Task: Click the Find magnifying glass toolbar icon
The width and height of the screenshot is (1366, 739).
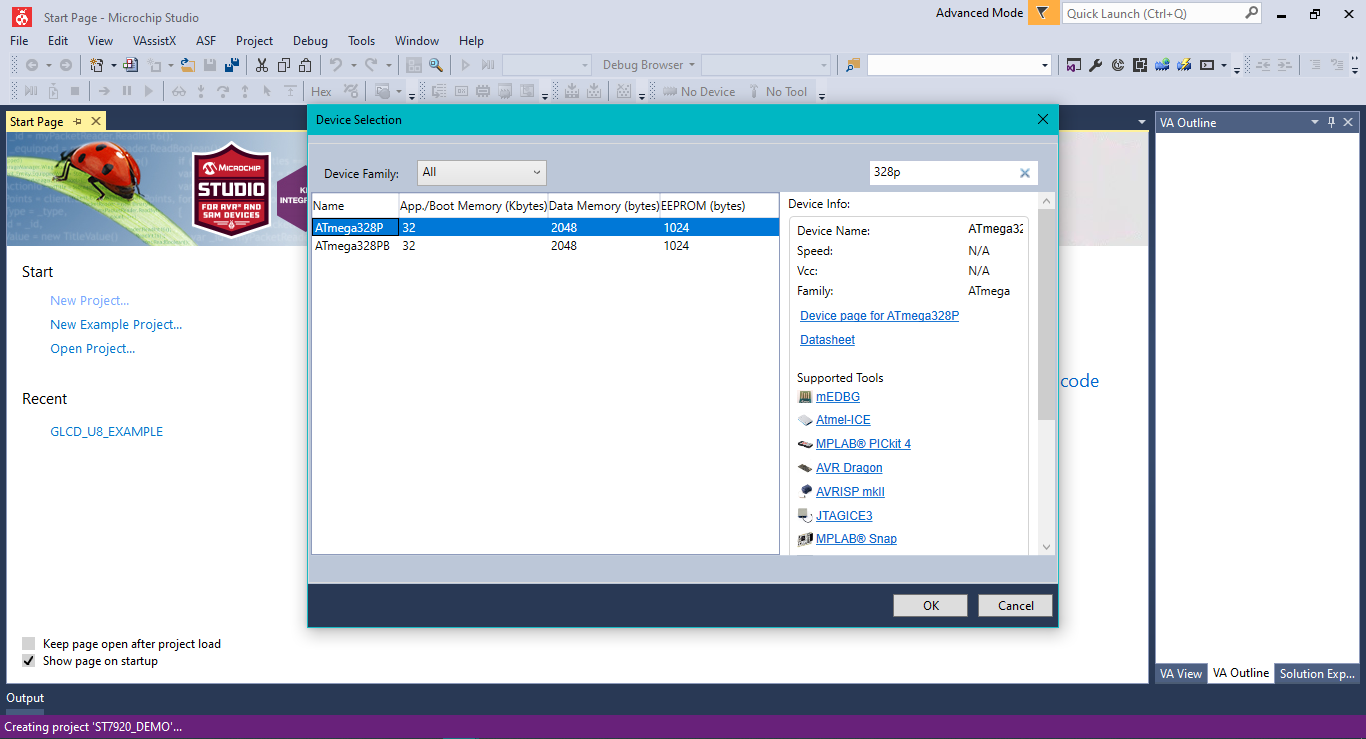Action: click(436, 65)
